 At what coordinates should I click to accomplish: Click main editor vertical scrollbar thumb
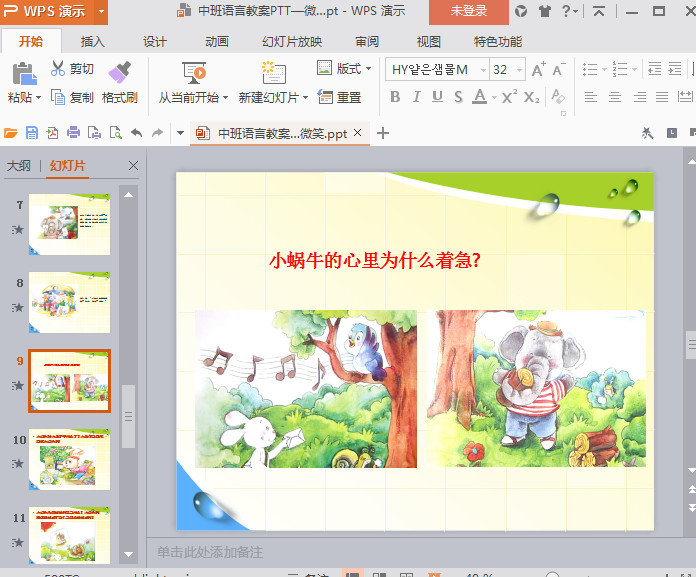click(x=691, y=344)
